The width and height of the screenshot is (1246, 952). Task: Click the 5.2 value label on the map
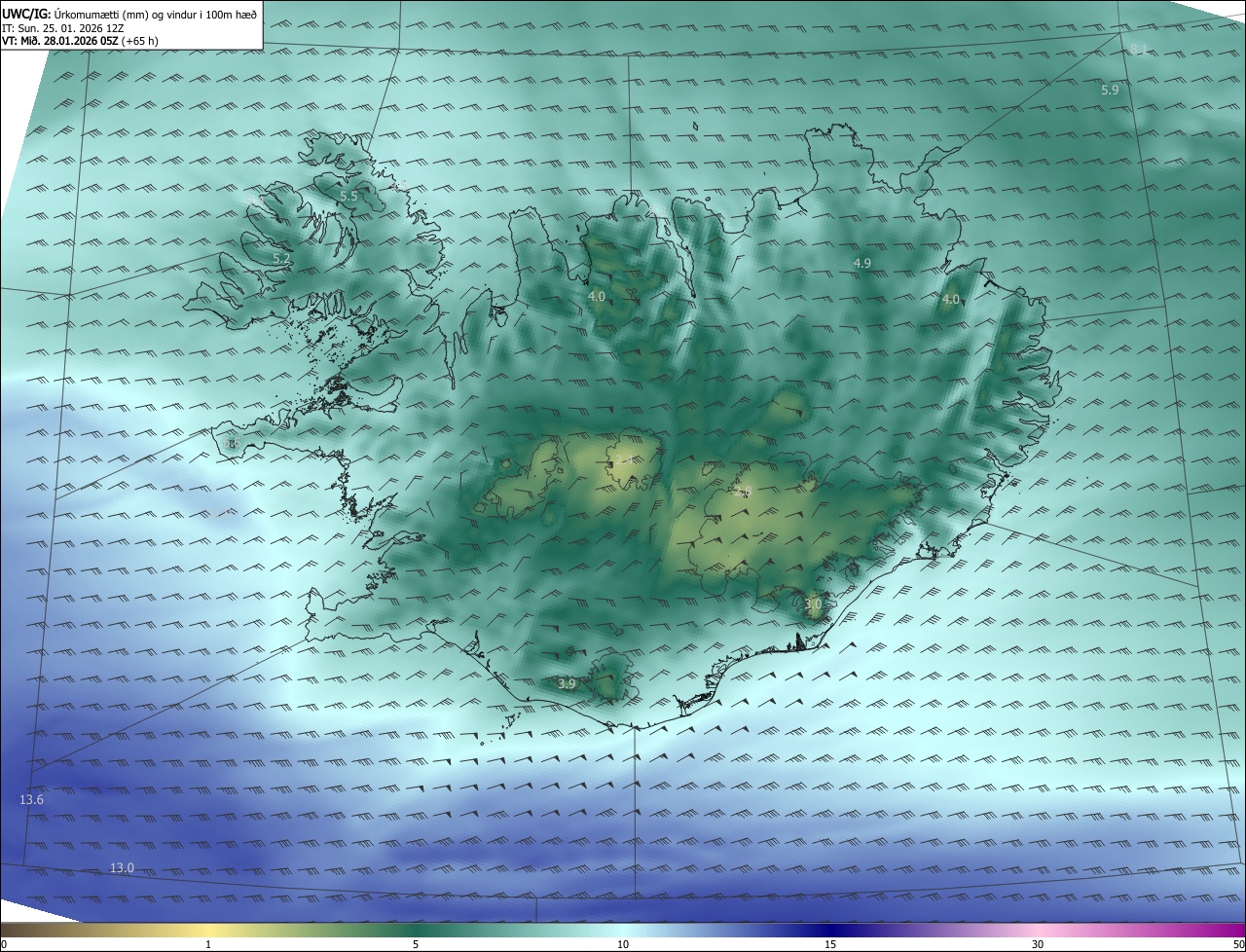click(281, 259)
